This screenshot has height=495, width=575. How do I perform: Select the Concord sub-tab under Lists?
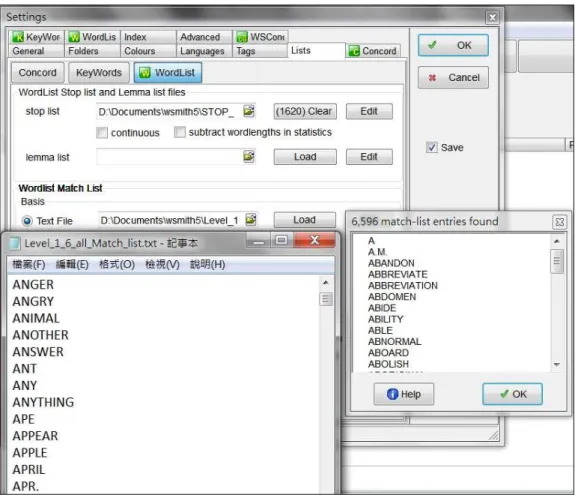point(37,73)
